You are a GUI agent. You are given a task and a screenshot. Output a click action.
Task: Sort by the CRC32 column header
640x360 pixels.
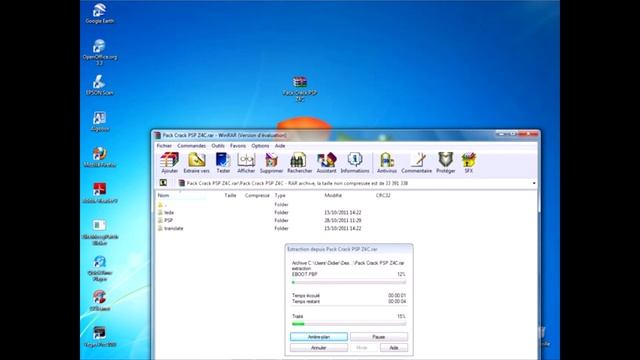point(383,196)
